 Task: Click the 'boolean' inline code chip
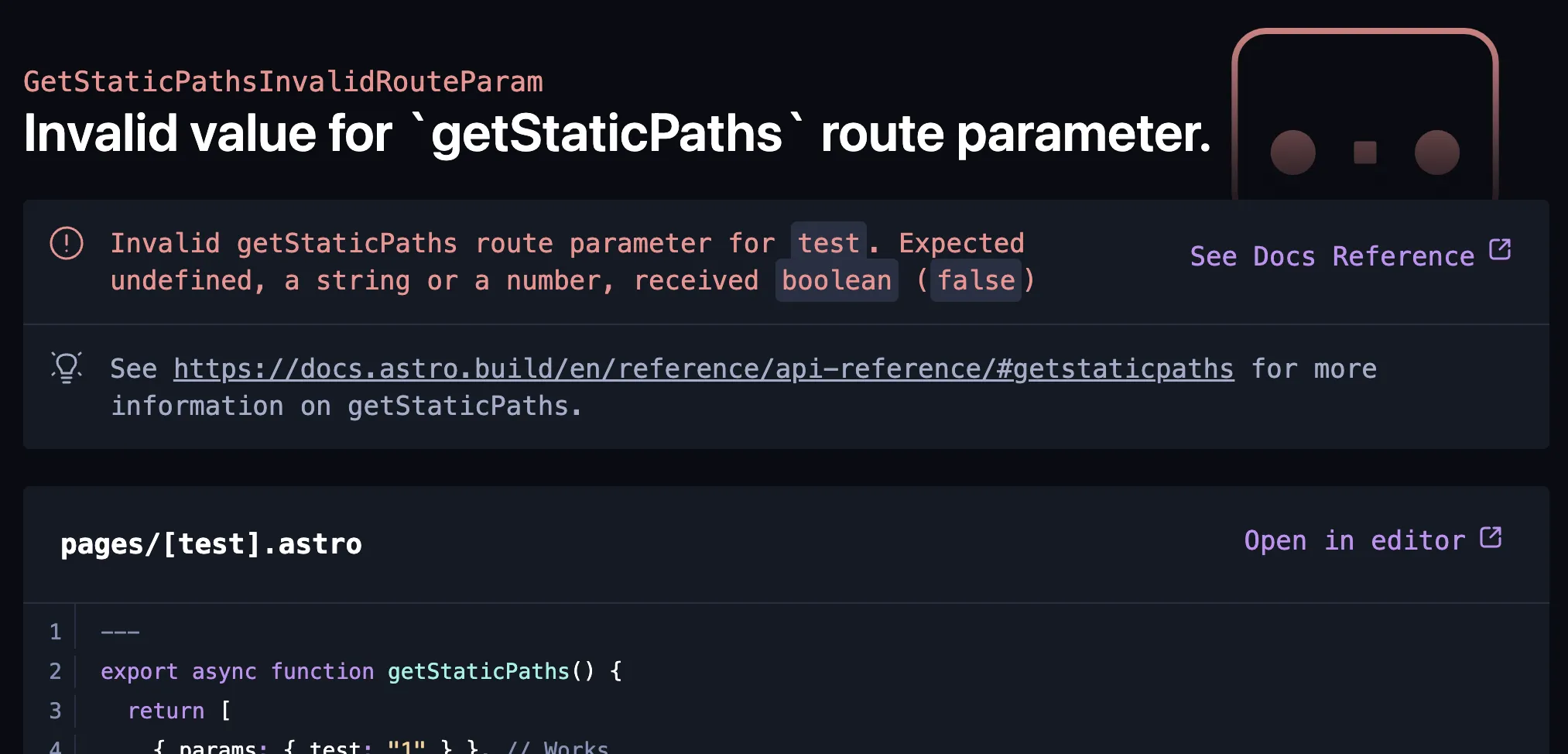coord(836,281)
